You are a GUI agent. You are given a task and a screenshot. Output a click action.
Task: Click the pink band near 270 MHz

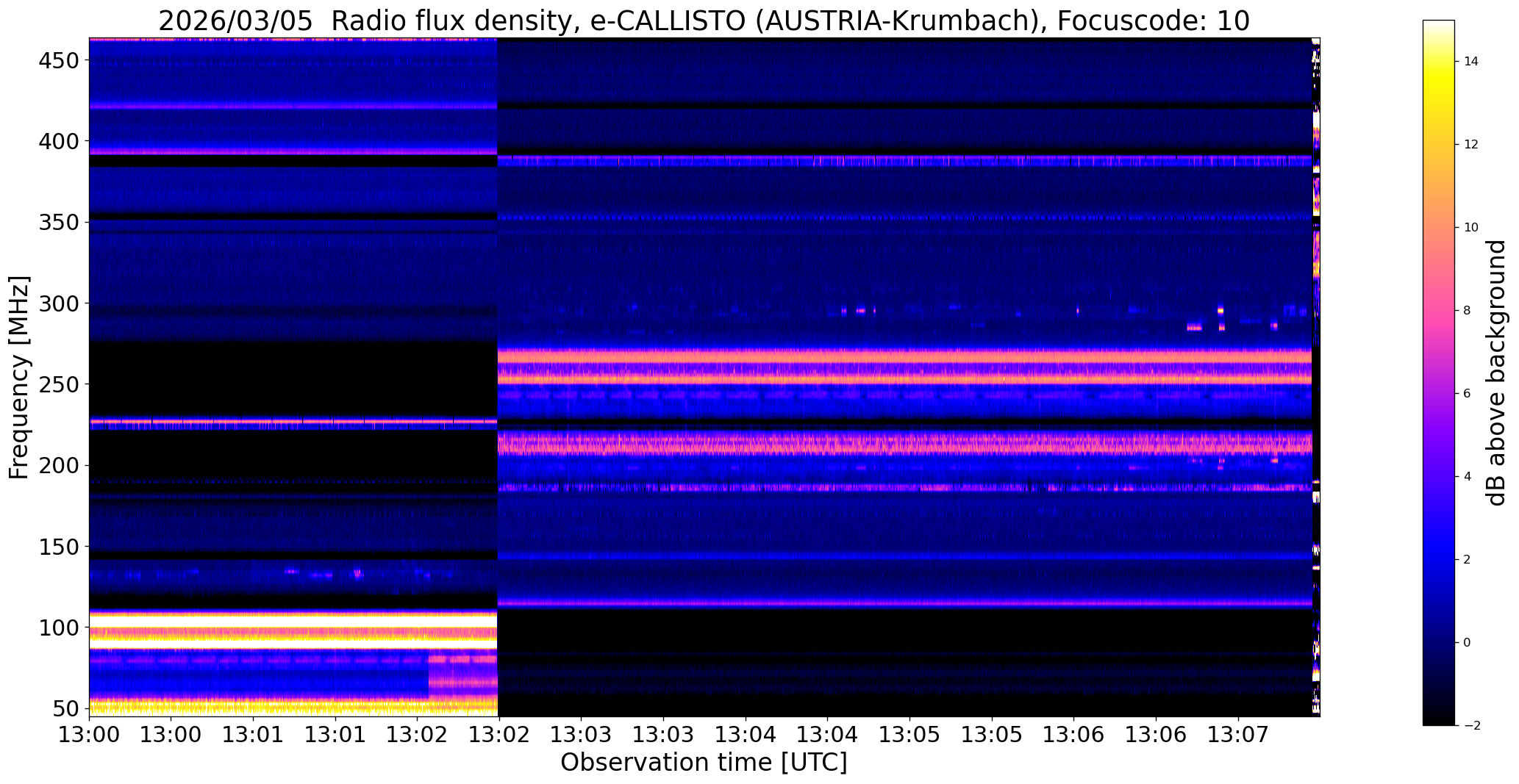pos(904,356)
